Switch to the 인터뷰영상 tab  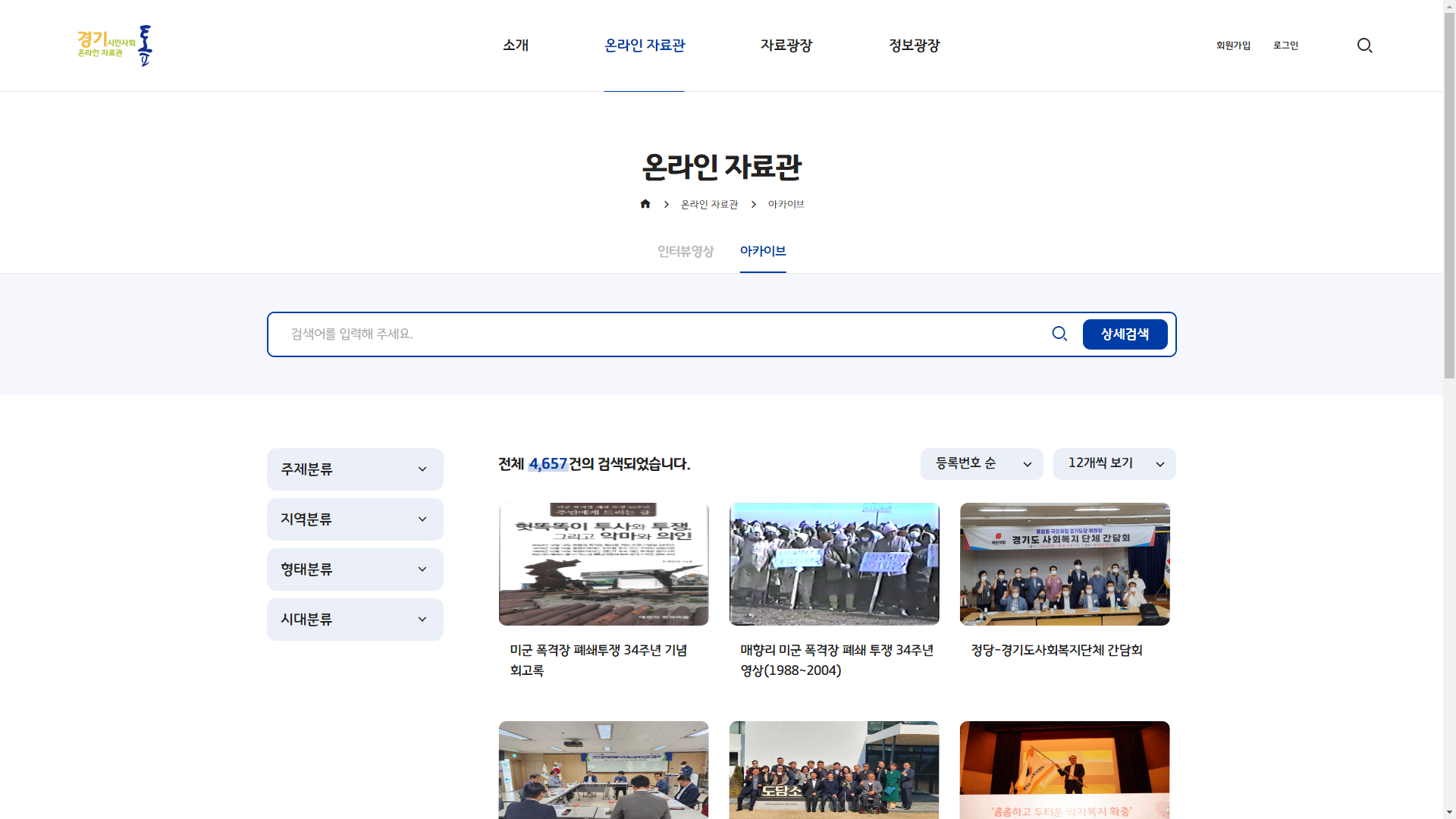click(686, 251)
